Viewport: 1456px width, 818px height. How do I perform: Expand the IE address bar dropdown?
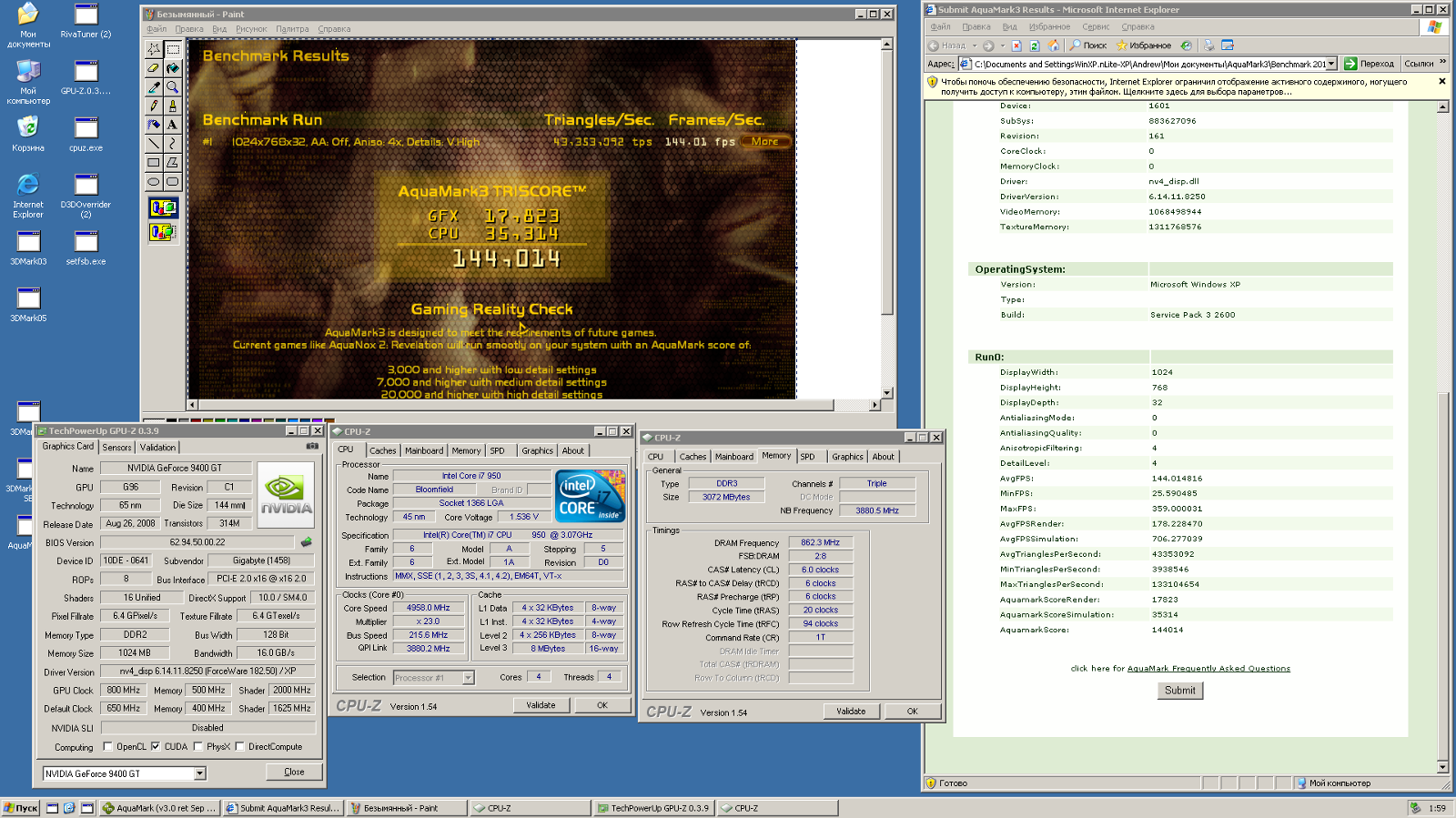click(x=1331, y=64)
